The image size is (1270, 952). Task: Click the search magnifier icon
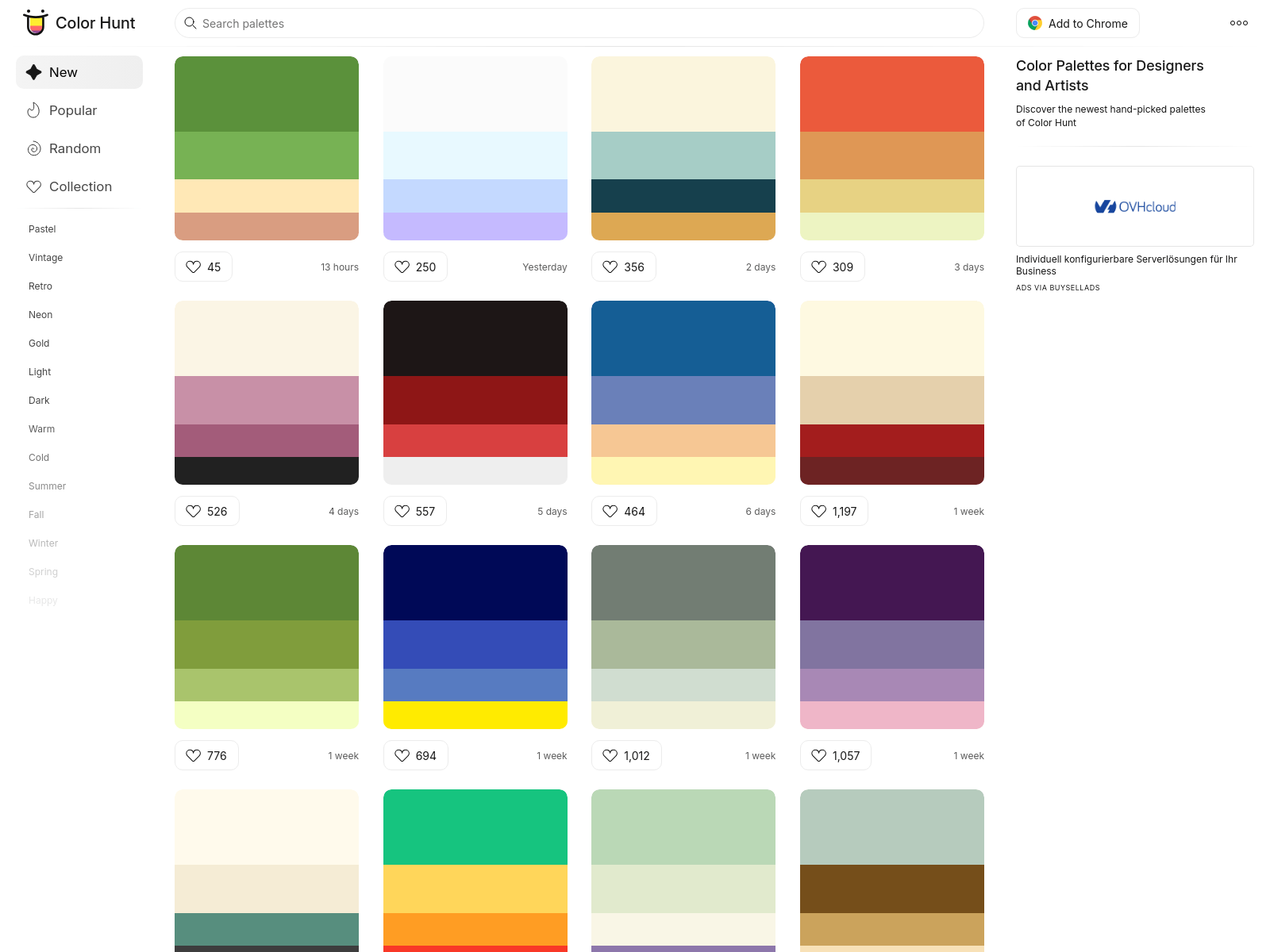coord(190,23)
